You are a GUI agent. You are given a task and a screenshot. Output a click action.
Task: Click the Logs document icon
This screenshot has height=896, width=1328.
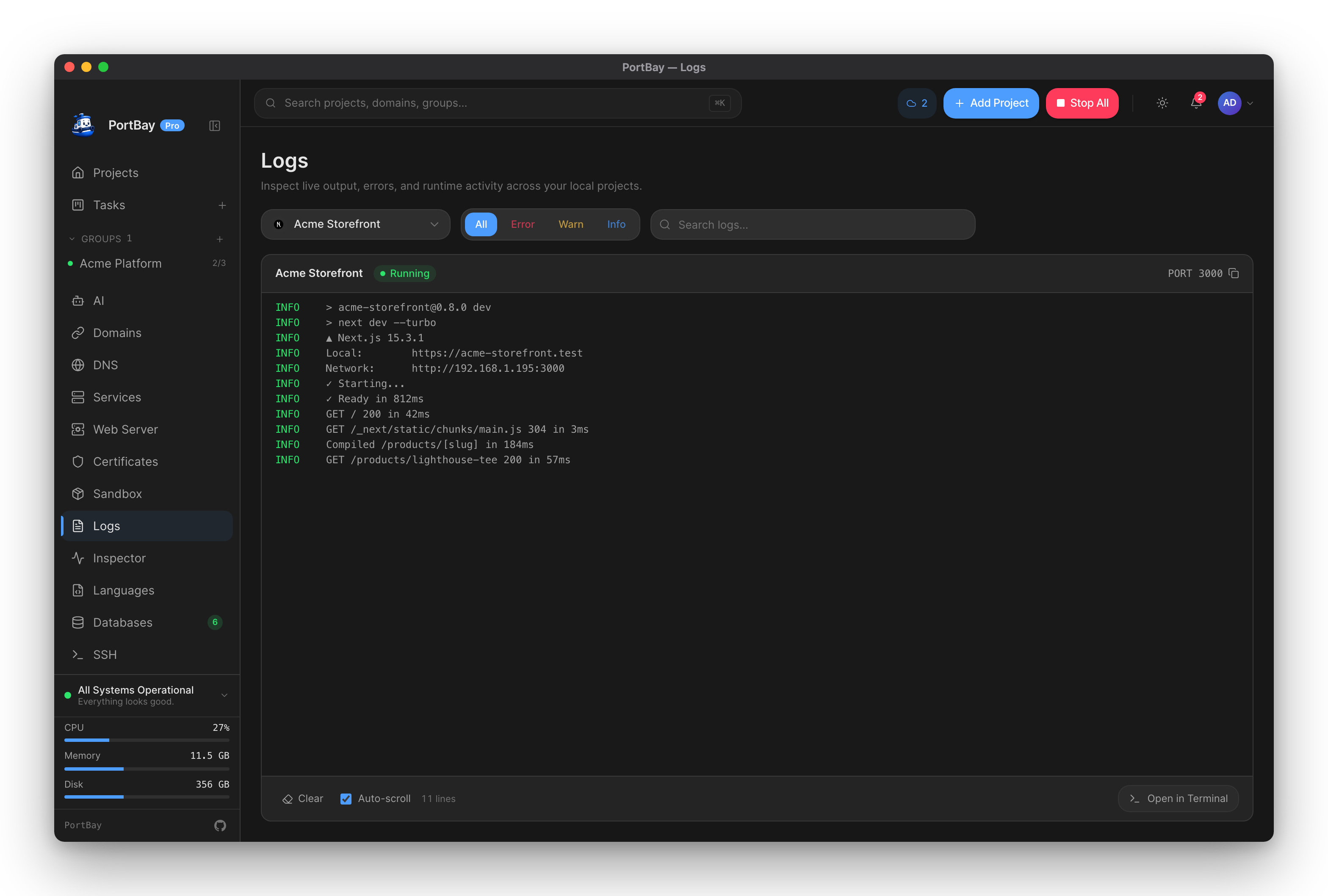click(78, 526)
